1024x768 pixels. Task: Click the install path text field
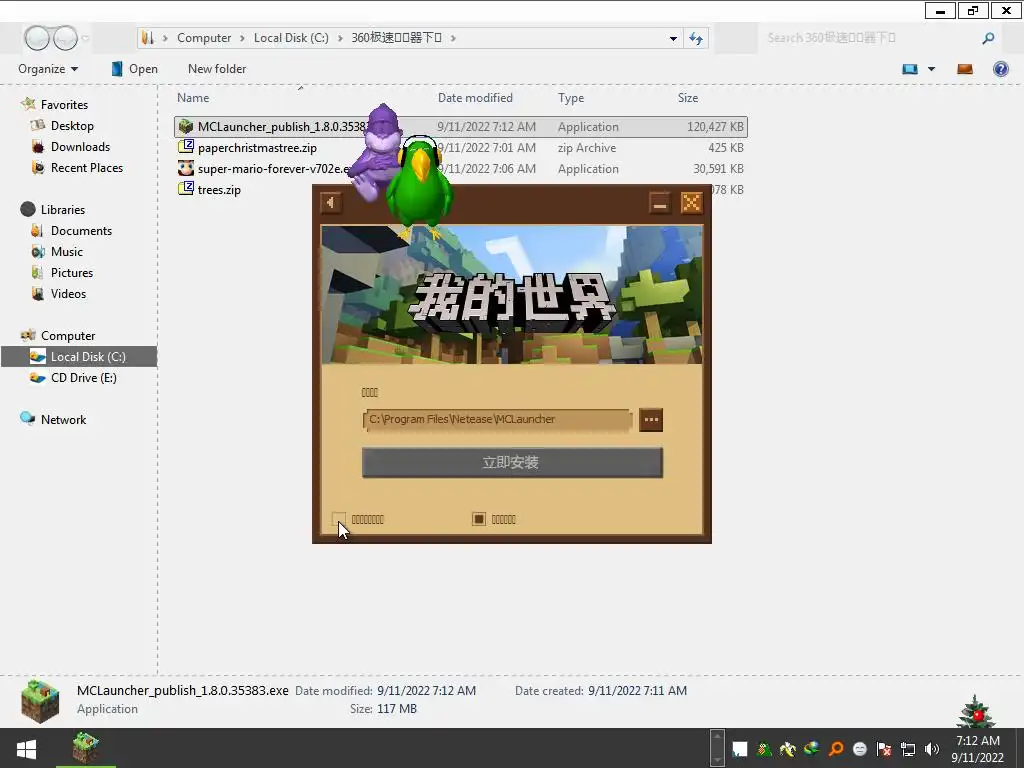pos(498,419)
